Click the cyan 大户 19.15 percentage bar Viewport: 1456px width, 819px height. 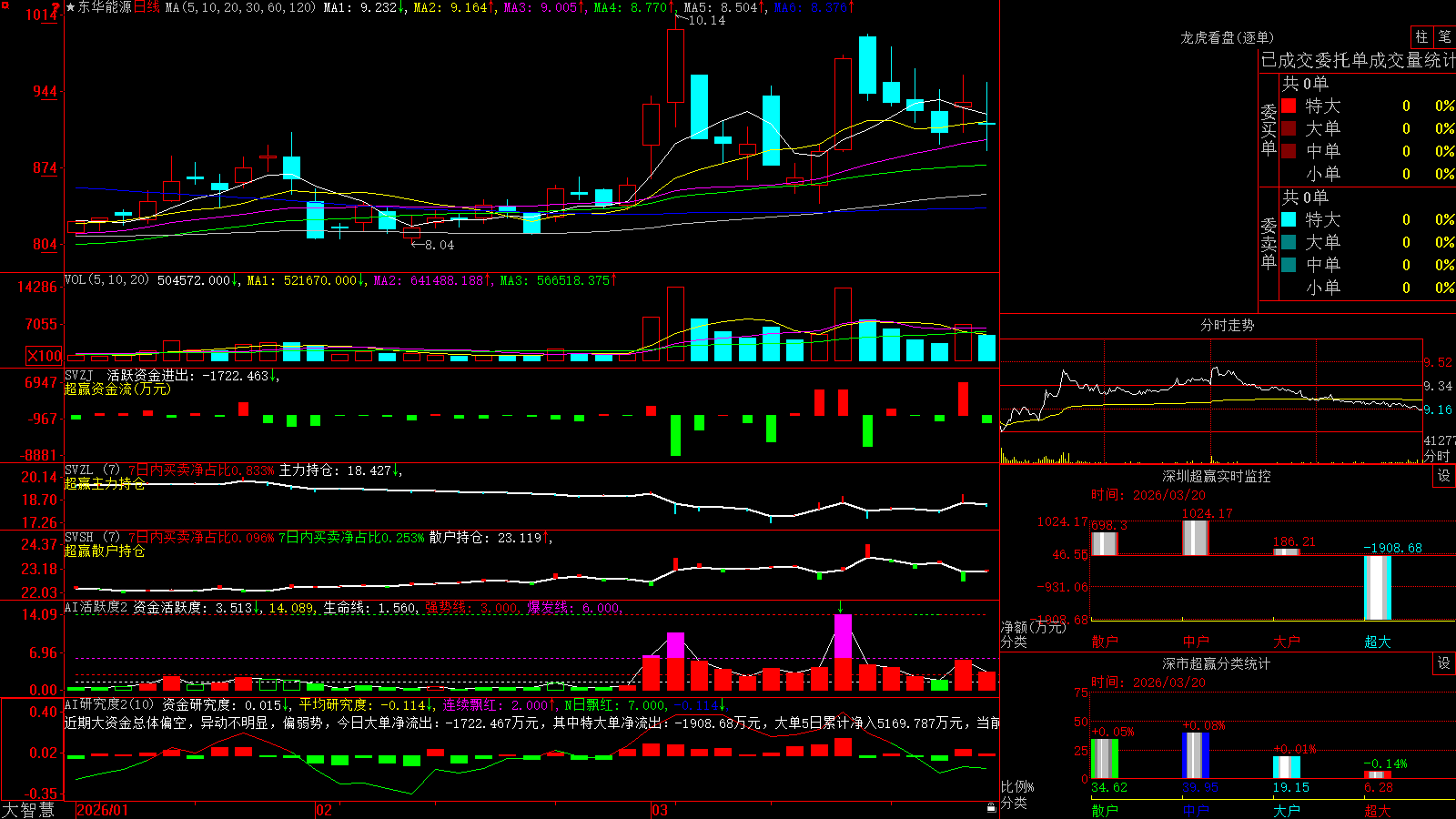point(1286,767)
